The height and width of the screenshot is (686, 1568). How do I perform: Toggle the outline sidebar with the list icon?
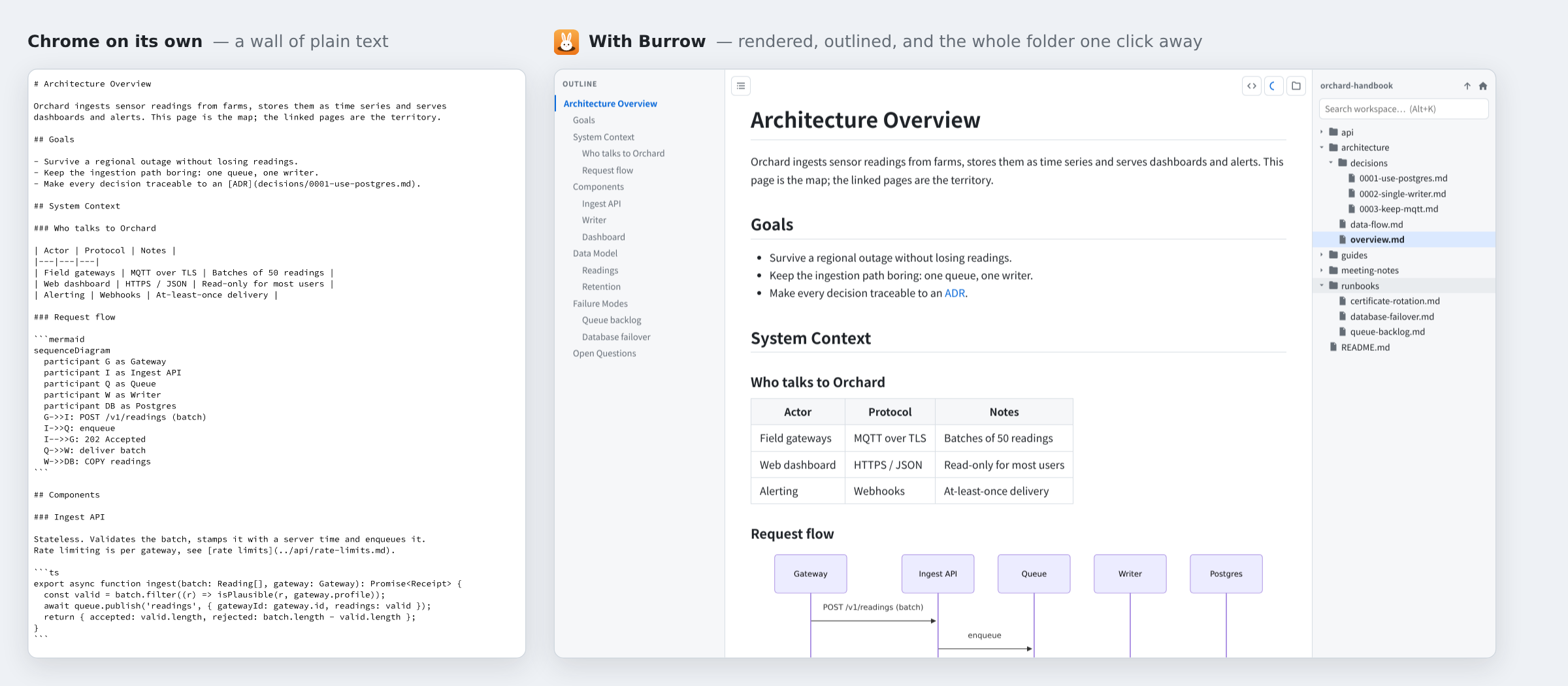(741, 86)
